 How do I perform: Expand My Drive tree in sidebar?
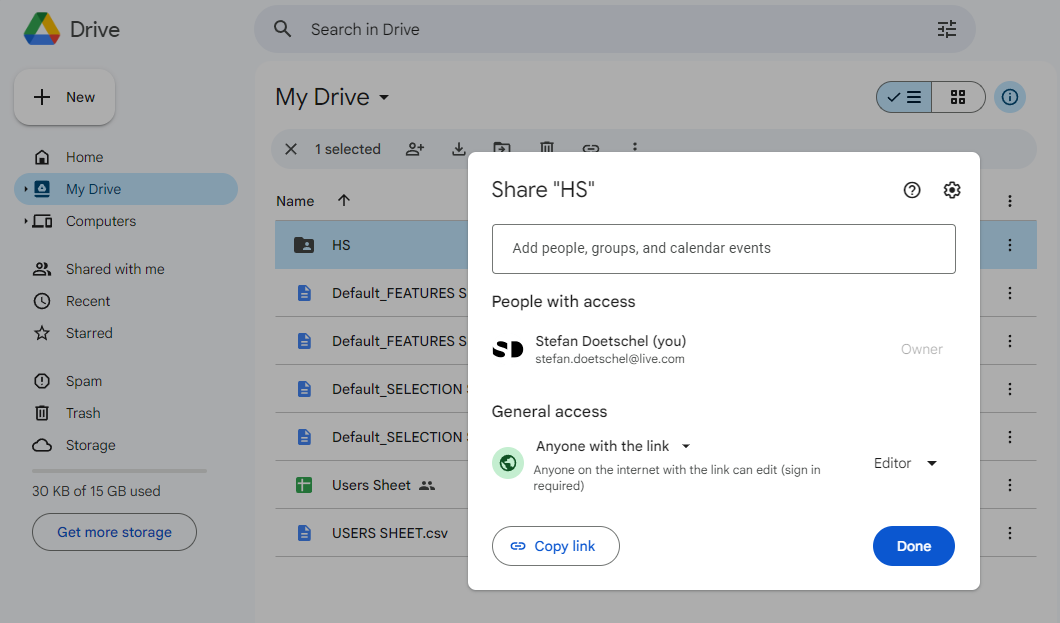pos(26,189)
